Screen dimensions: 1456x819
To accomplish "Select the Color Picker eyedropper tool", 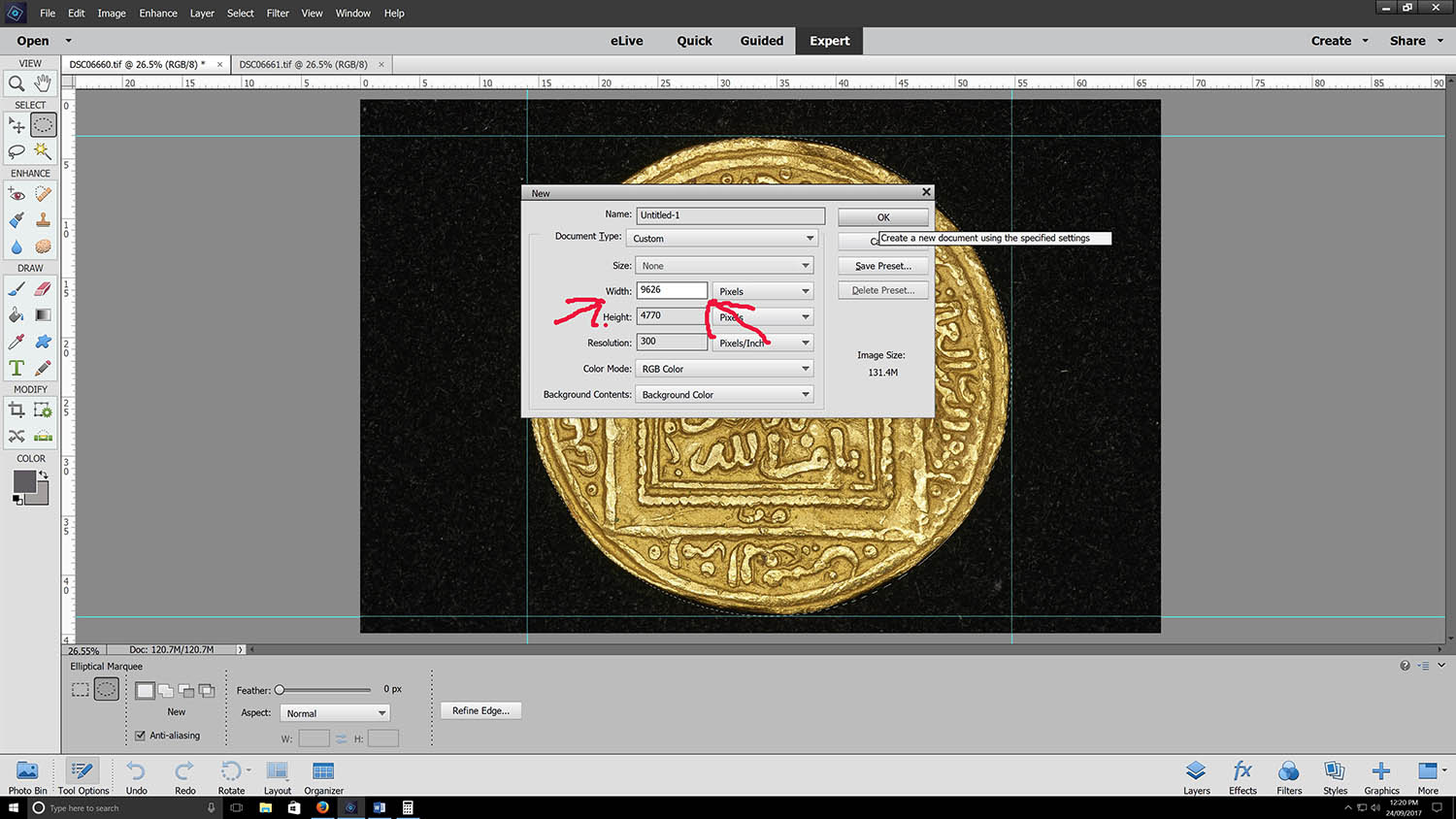I will pyautogui.click(x=17, y=342).
